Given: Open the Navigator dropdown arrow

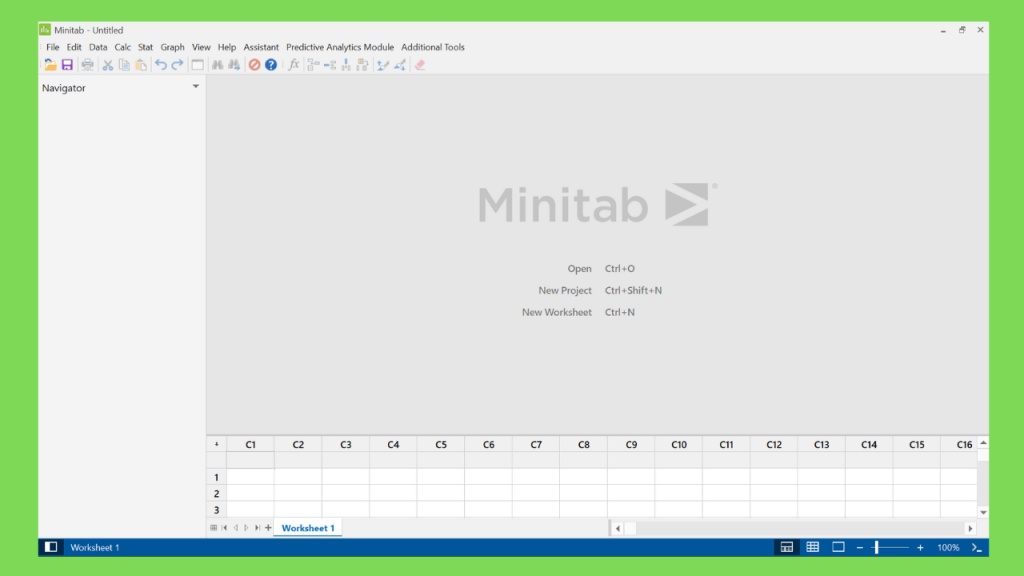Looking at the screenshot, I should coord(195,86).
